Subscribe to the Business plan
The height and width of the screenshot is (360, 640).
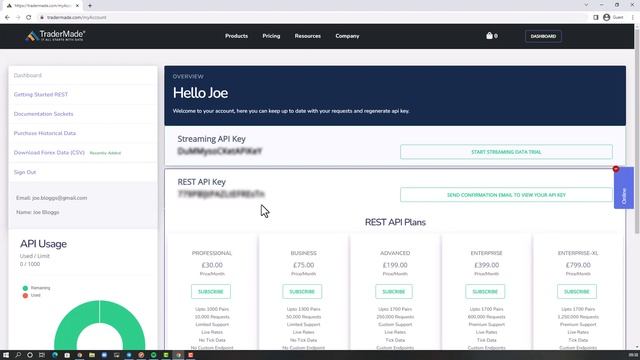[302, 291]
